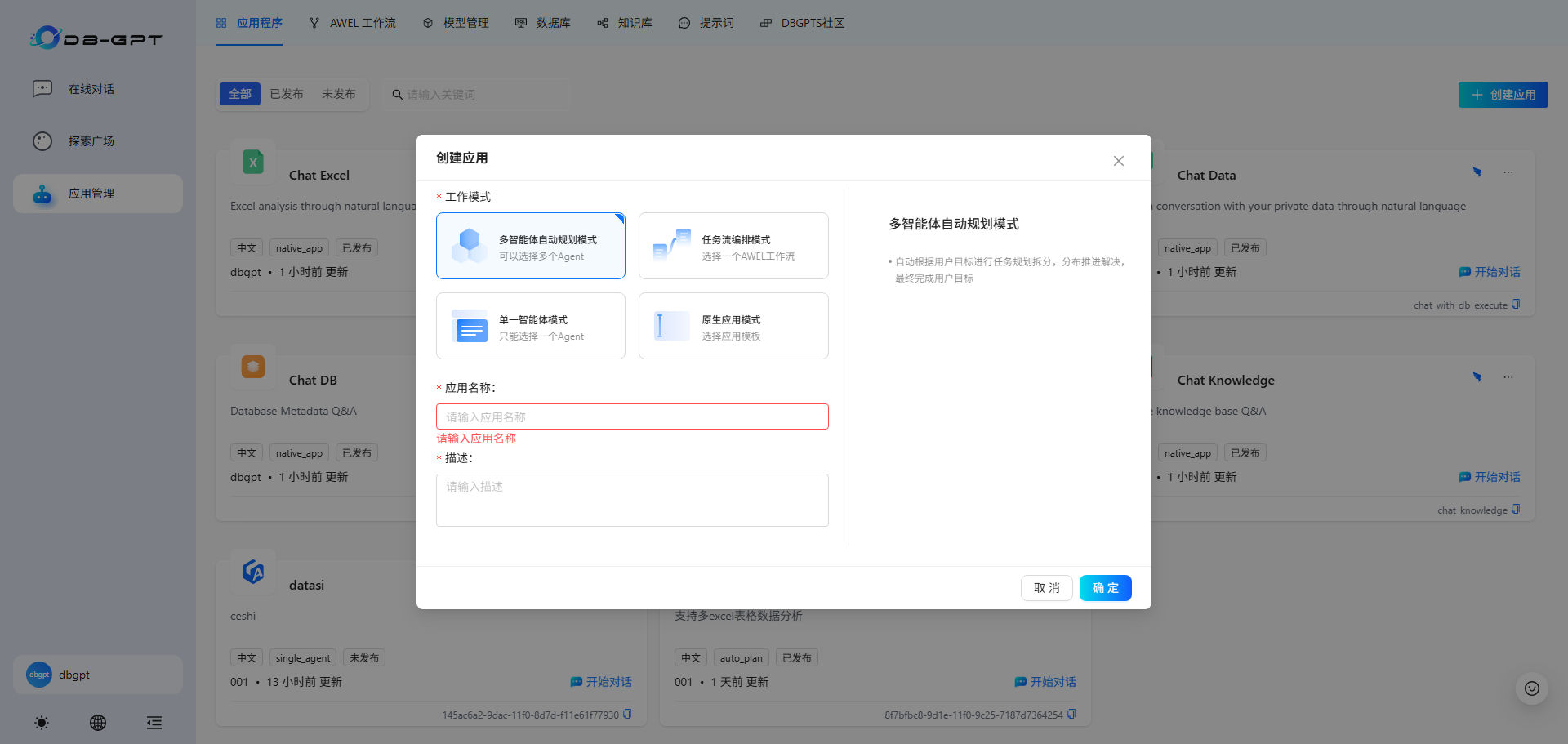Select 单一智能体模式 work mode
This screenshot has height=744, width=1568.
[531, 326]
